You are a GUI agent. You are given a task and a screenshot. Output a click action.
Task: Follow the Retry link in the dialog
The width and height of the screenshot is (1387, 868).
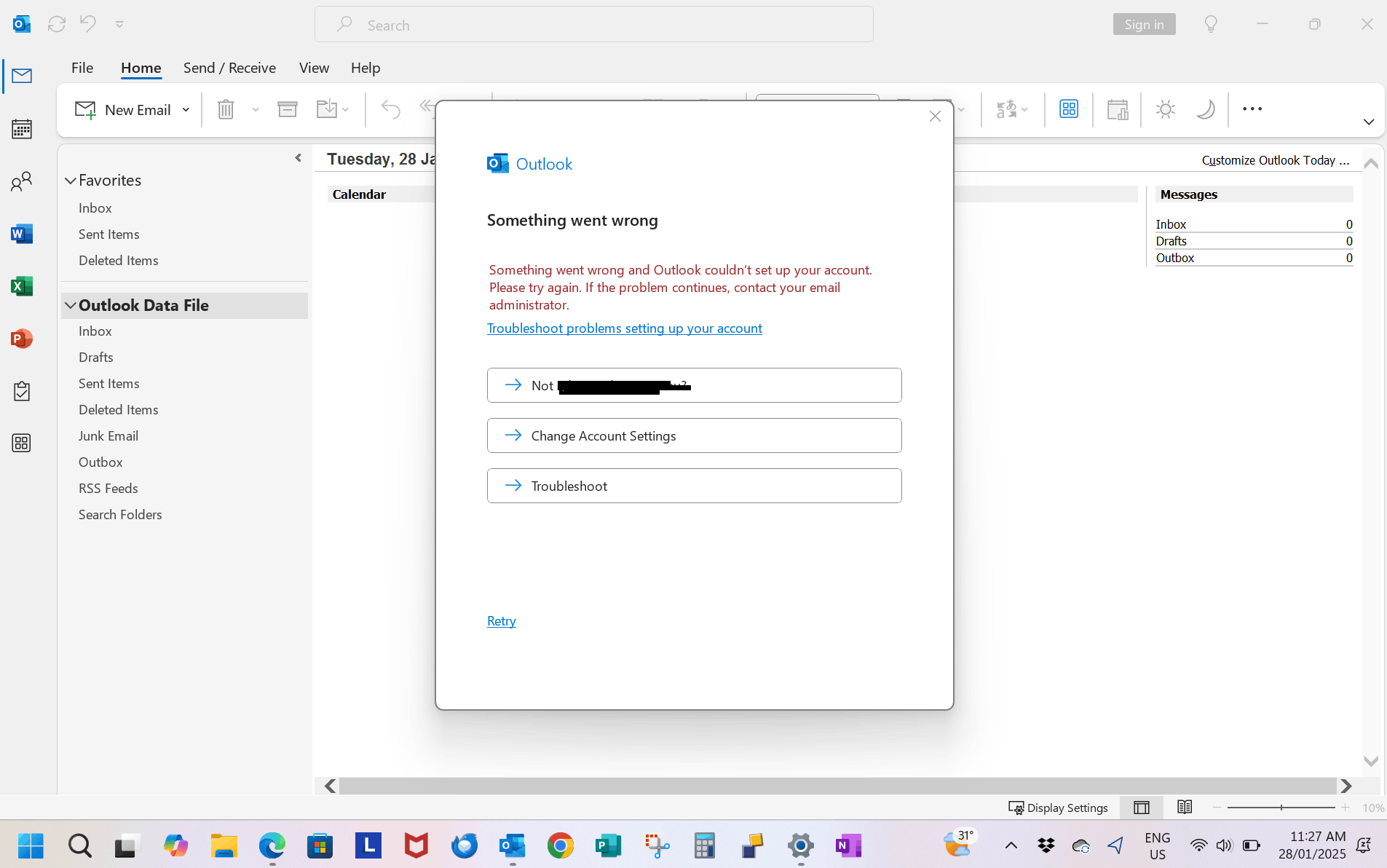coord(501,620)
